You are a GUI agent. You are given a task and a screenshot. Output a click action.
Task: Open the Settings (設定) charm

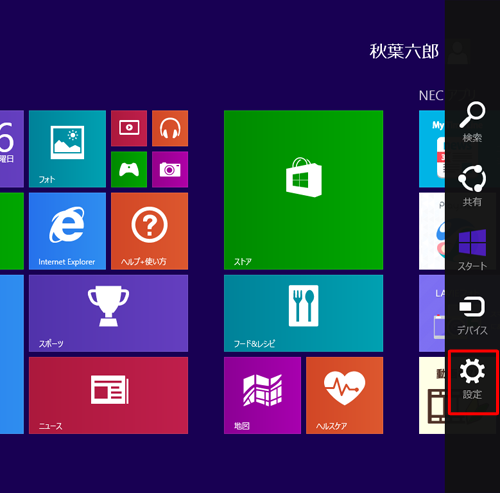tap(472, 381)
